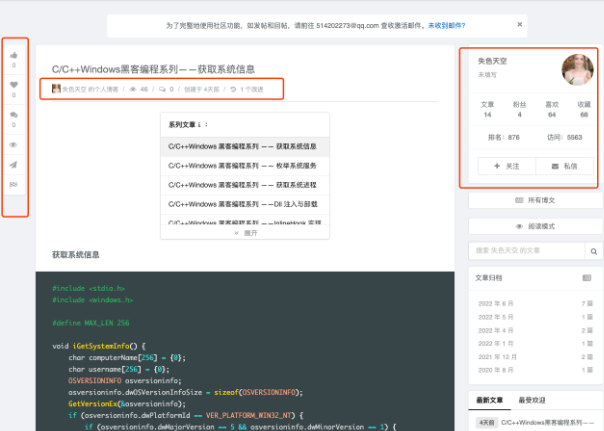Click the author avatar next to 失色天空 的个人博客
Viewport: 604px width, 431px height.
point(56,89)
